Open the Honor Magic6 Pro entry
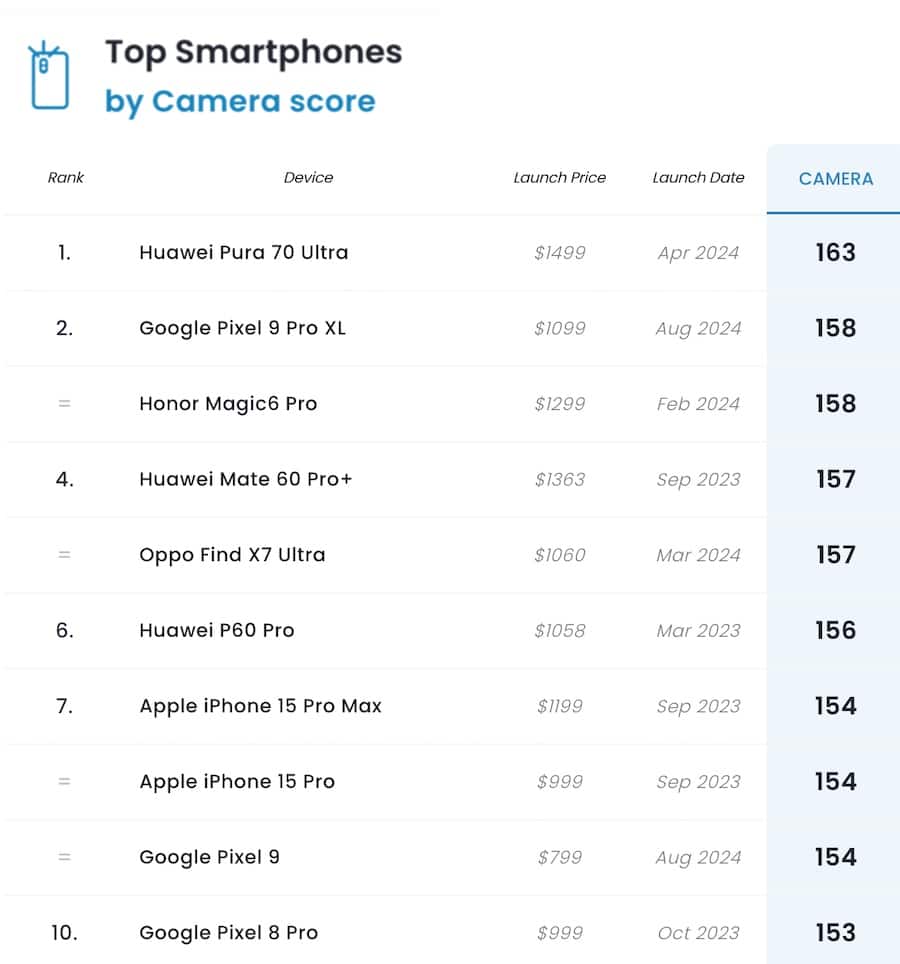The height and width of the screenshot is (964, 900). point(228,404)
